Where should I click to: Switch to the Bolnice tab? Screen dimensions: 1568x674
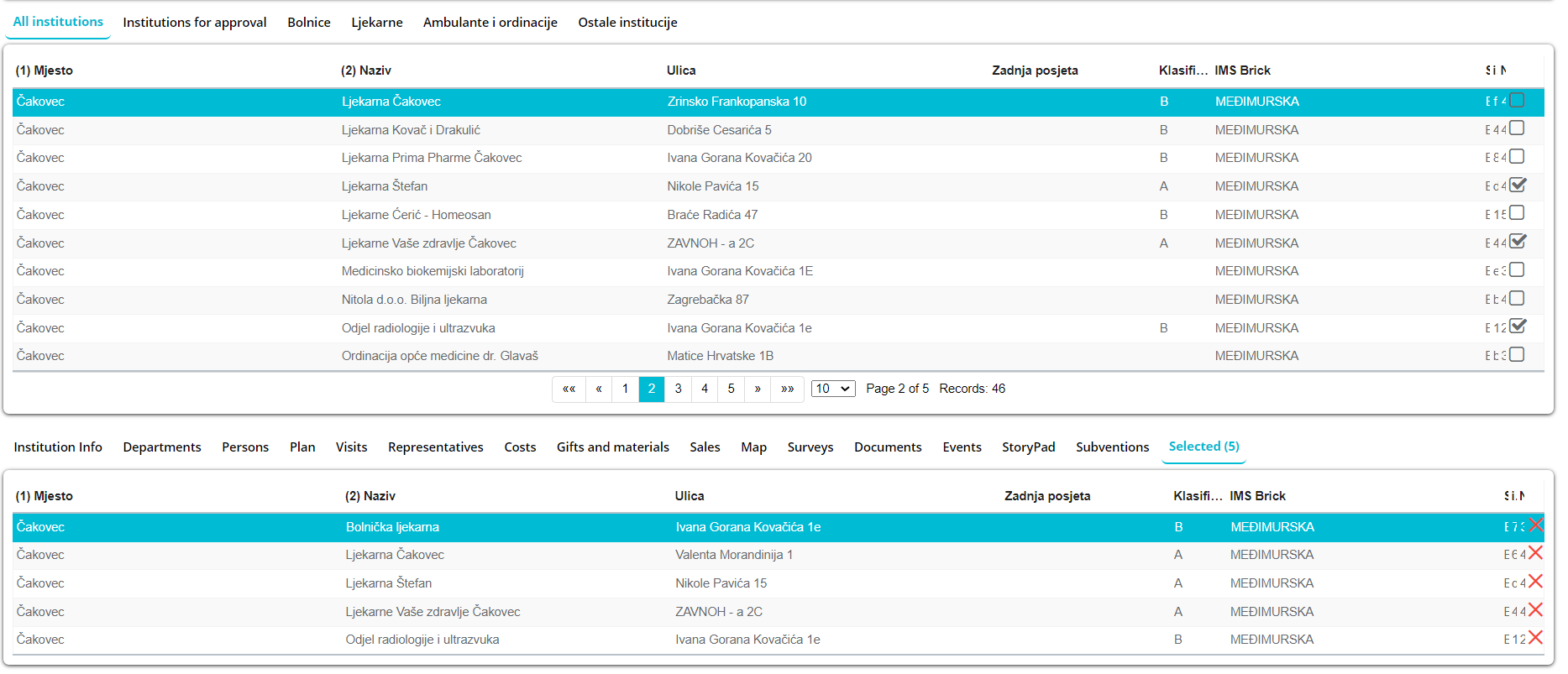[308, 23]
